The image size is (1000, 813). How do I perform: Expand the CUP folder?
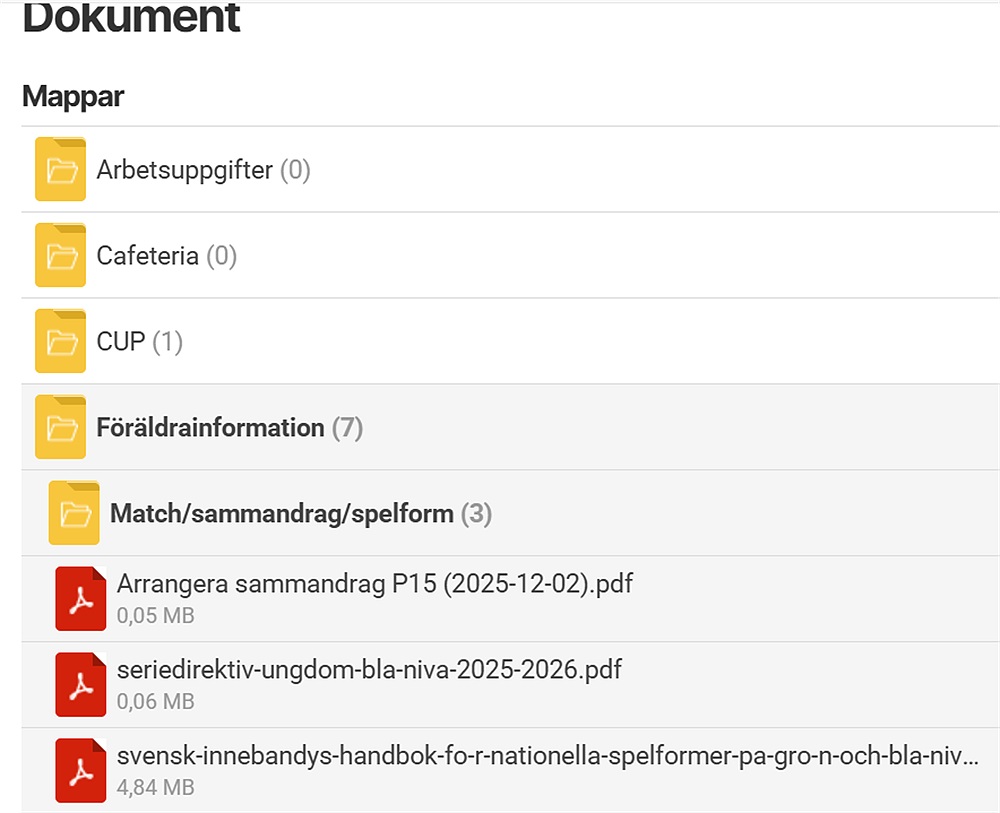tap(121, 342)
